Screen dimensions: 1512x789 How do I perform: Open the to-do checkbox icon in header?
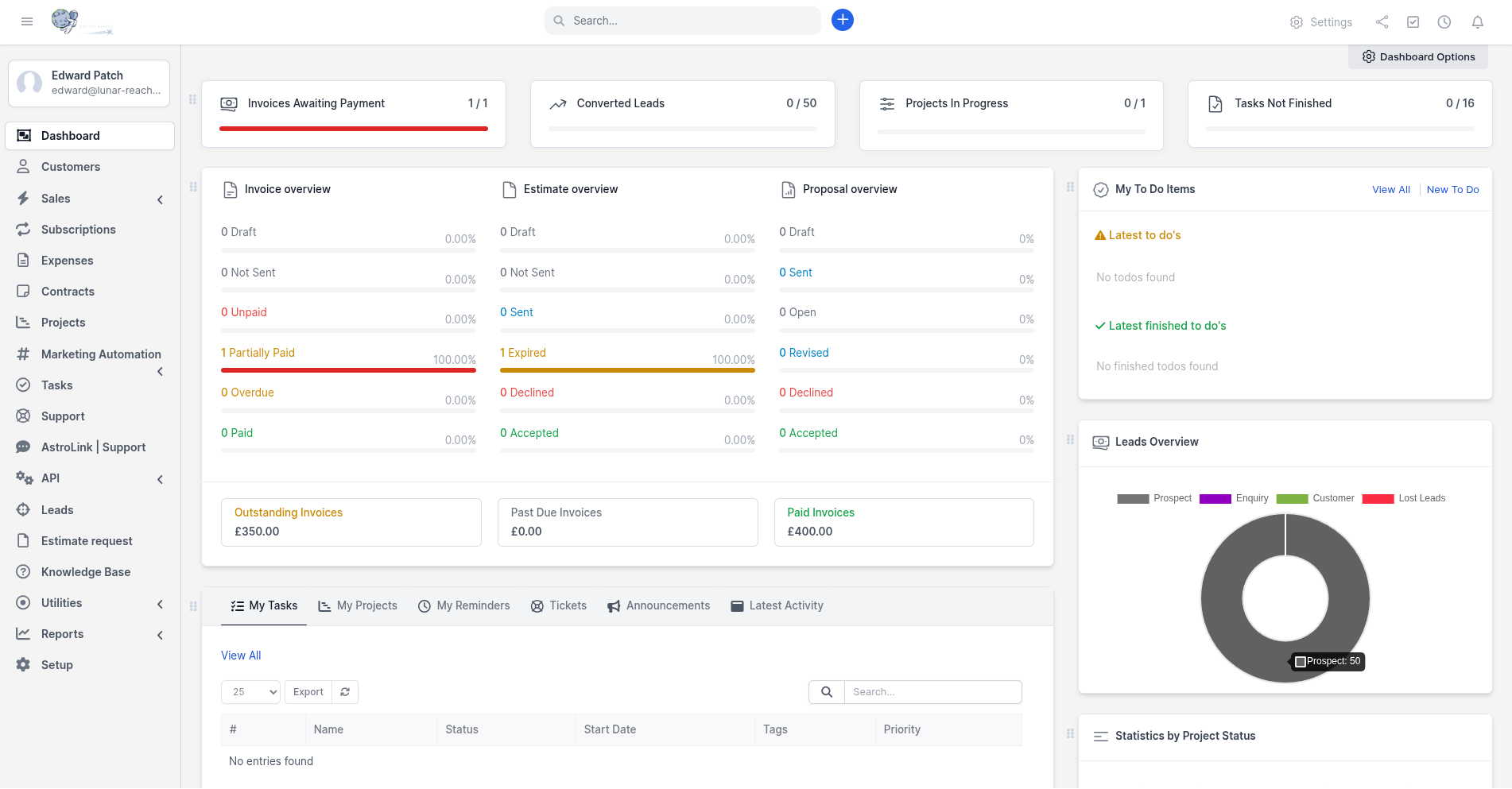tap(1413, 22)
